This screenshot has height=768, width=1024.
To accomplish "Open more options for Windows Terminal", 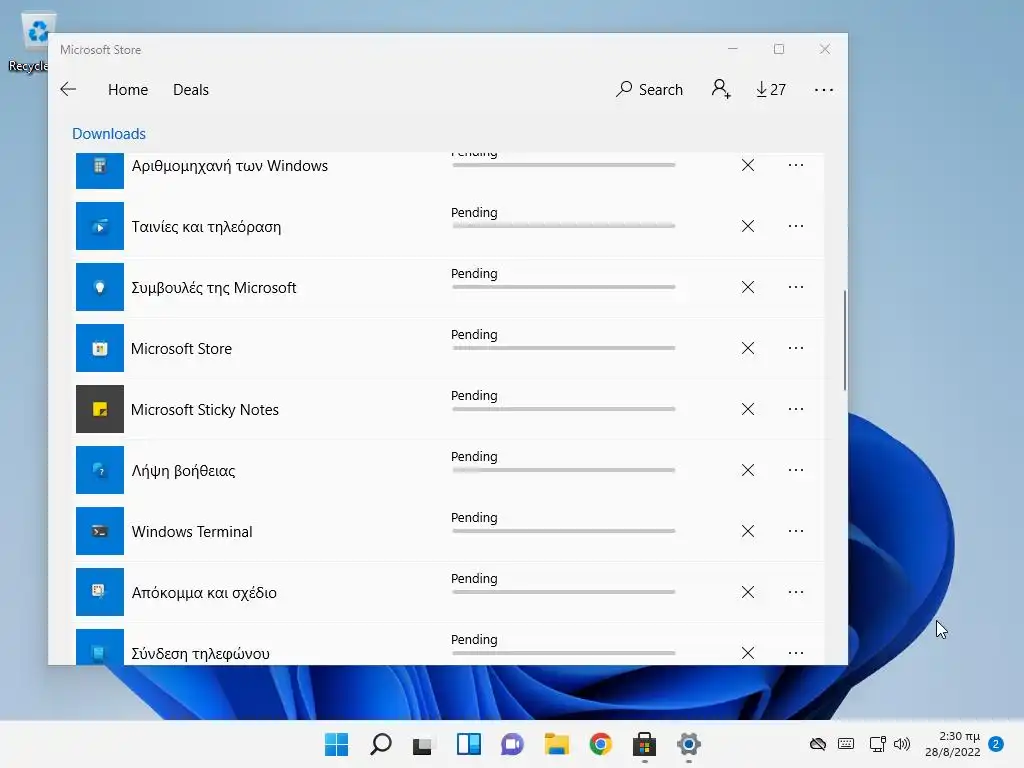I will [x=795, y=531].
